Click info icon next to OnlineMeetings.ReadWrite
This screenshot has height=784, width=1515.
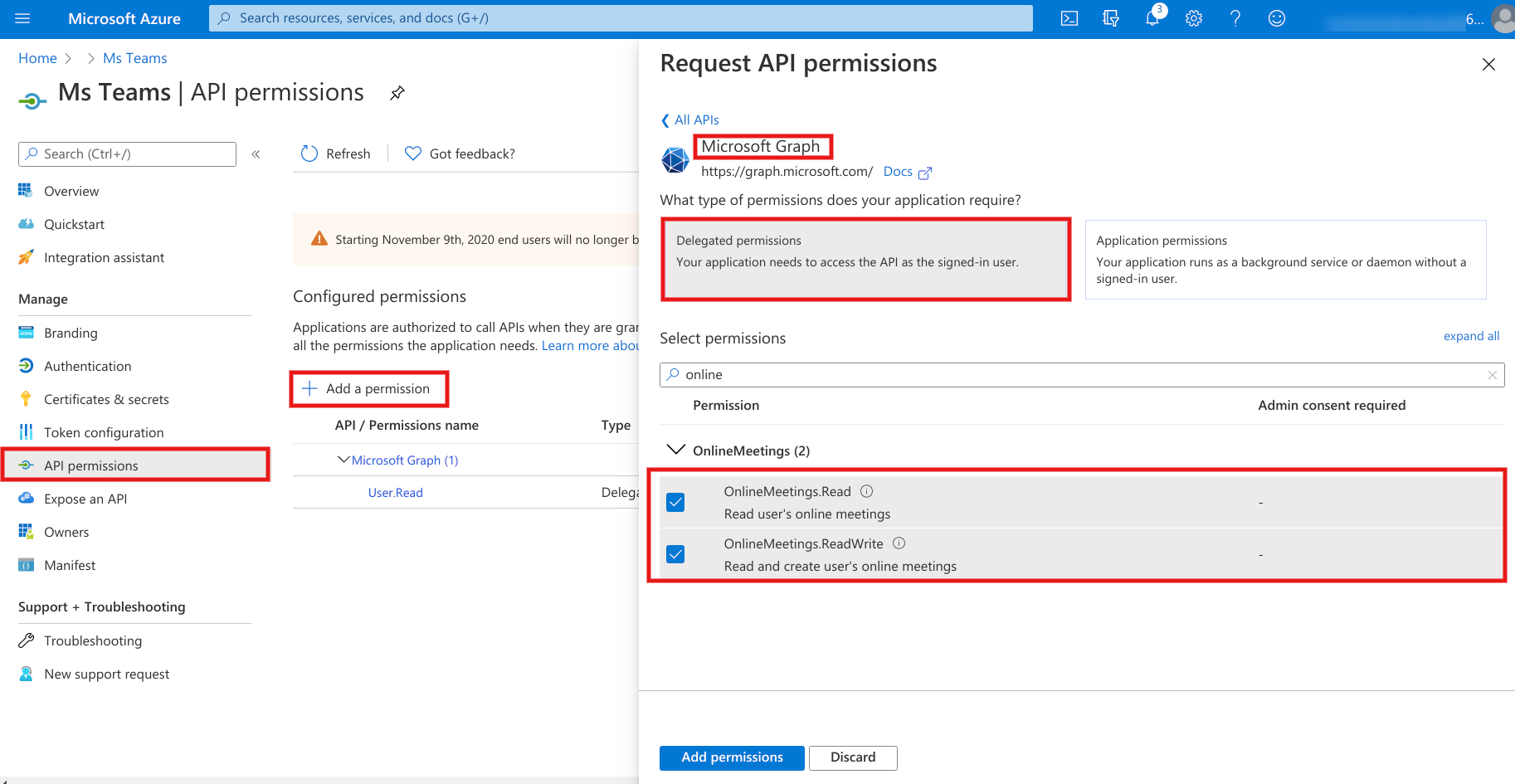click(x=899, y=543)
